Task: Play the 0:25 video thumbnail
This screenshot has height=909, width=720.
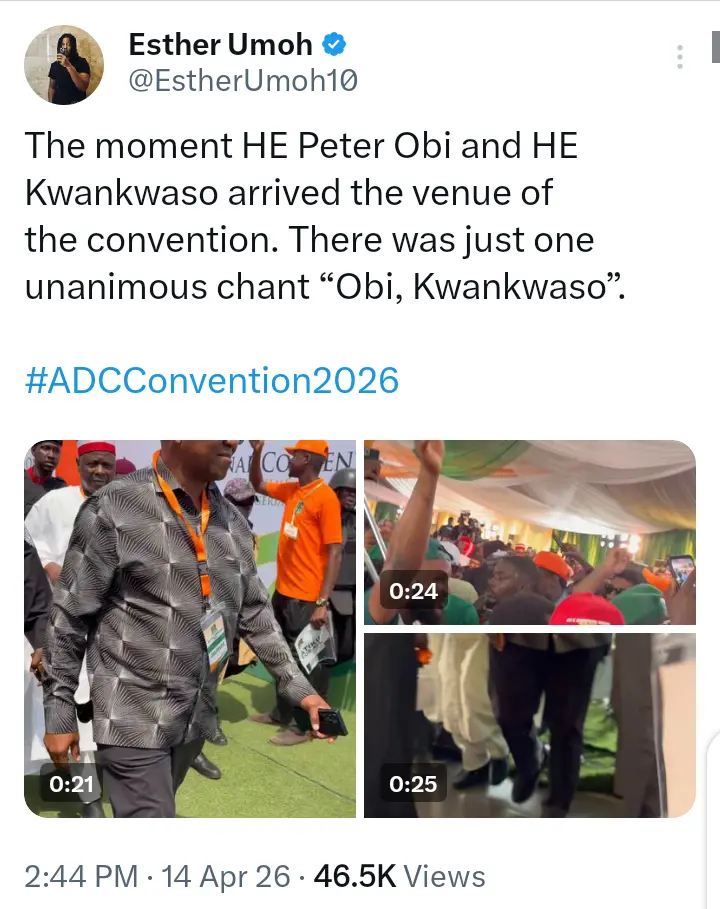Action: click(529, 725)
